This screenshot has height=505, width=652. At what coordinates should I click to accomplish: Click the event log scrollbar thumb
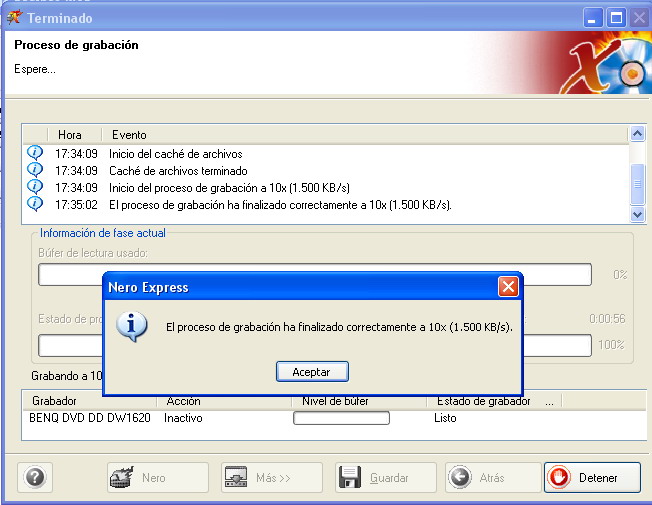(x=637, y=184)
